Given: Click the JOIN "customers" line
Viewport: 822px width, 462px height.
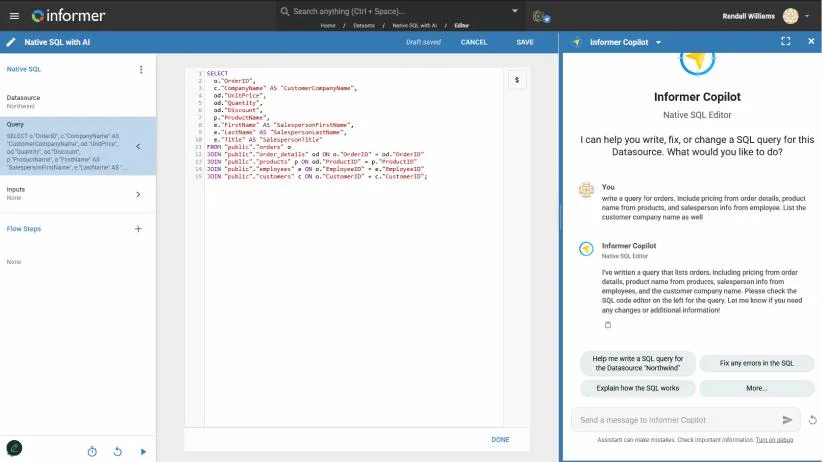Looking at the screenshot, I should pyautogui.click(x=317, y=176).
